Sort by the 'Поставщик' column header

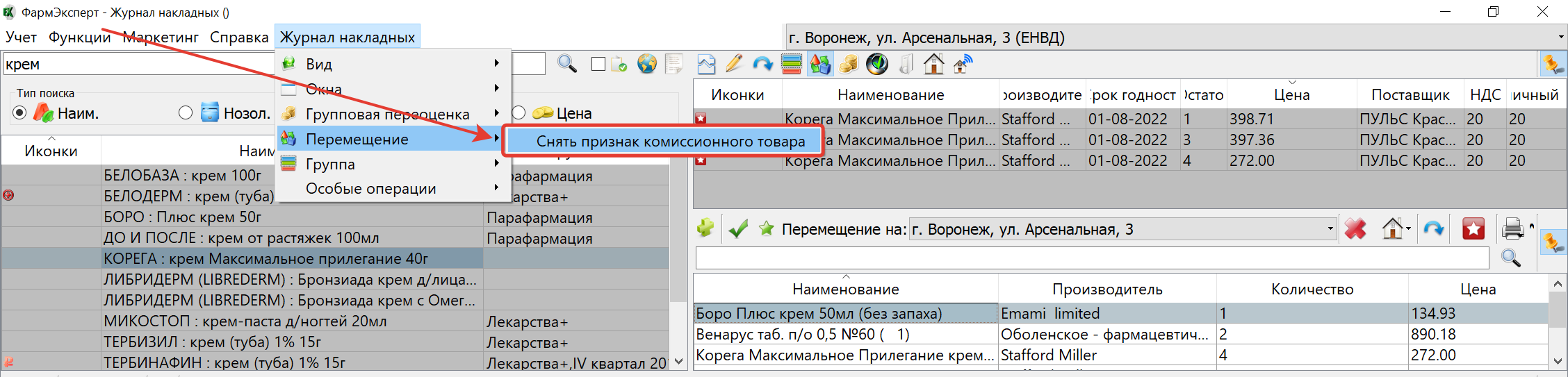point(1410,95)
